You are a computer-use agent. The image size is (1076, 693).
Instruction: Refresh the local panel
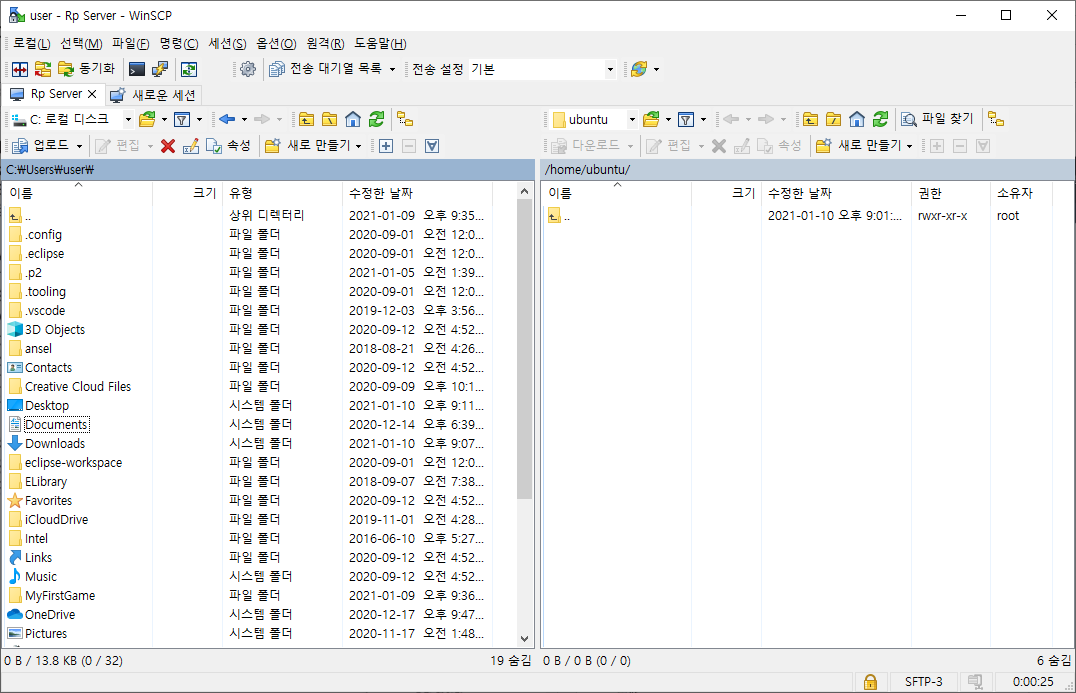point(376,119)
